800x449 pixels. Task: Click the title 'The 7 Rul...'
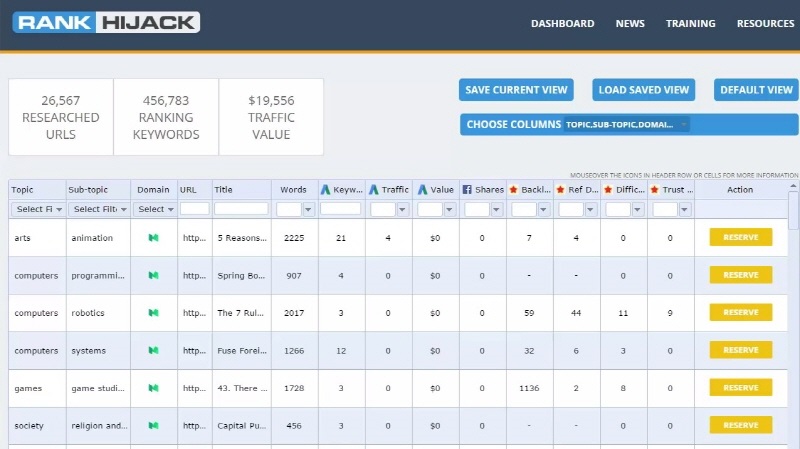(240, 313)
